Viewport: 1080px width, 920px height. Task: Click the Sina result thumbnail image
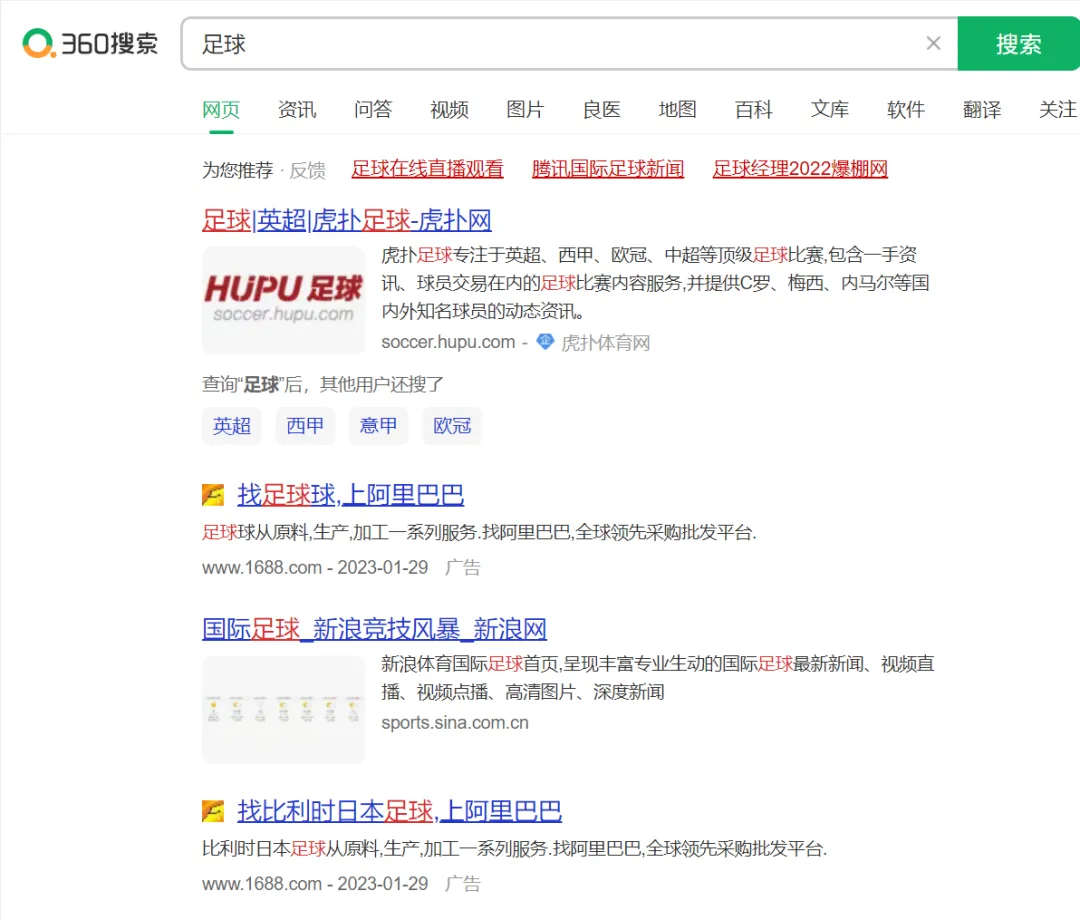pos(283,709)
